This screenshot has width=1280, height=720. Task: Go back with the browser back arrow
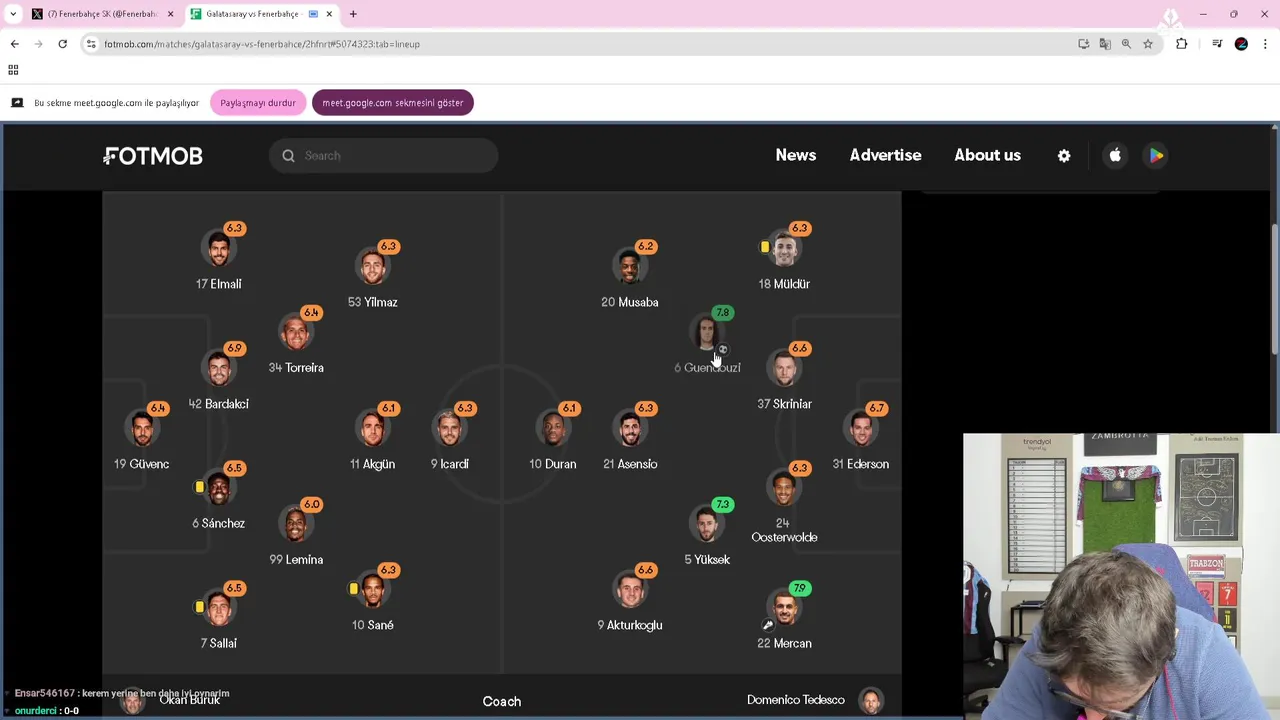pos(14,44)
